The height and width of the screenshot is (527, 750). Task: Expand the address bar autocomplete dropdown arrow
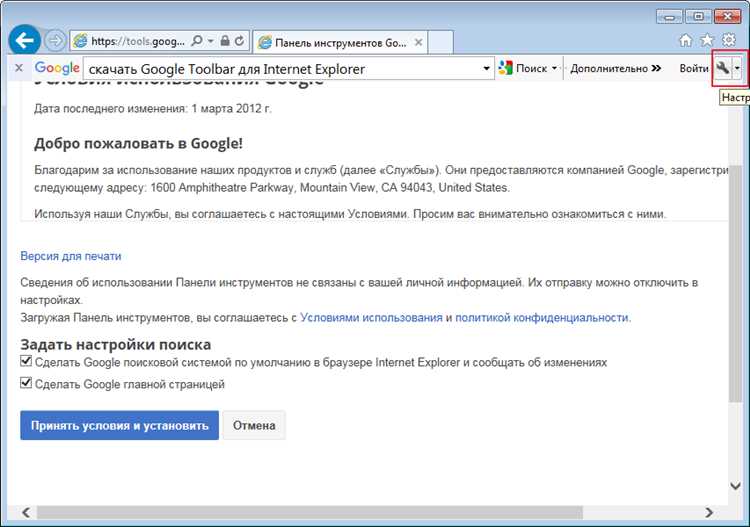click(x=210, y=41)
